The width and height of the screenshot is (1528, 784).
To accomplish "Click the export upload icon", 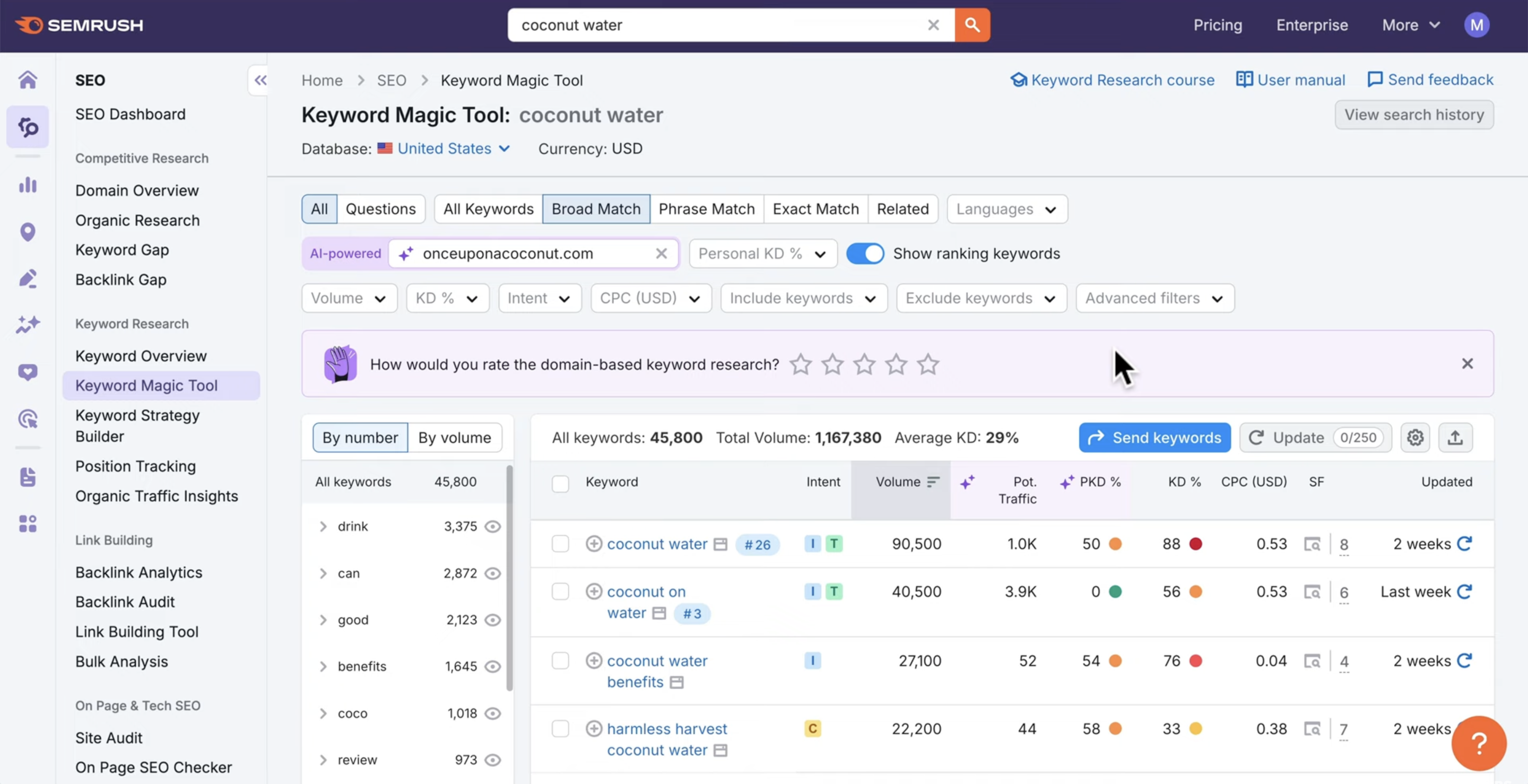I will [1455, 438].
